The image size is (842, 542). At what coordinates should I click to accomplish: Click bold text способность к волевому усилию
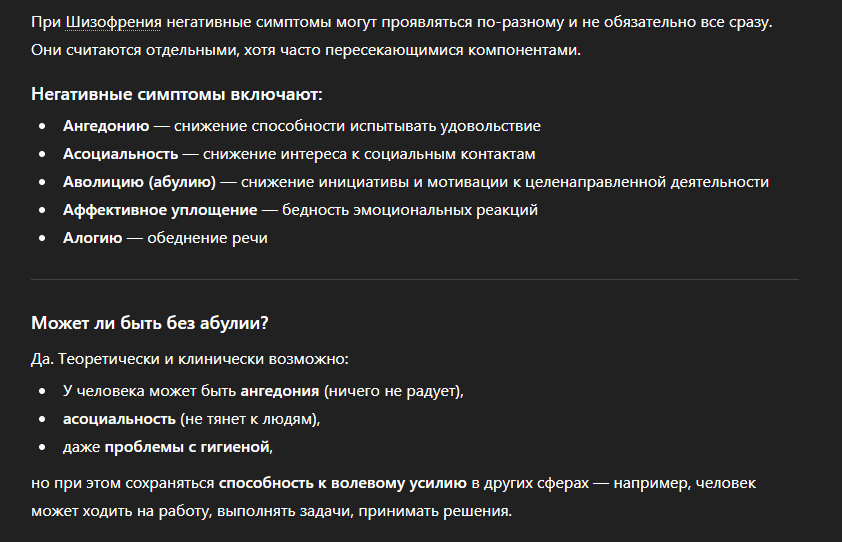(343, 483)
